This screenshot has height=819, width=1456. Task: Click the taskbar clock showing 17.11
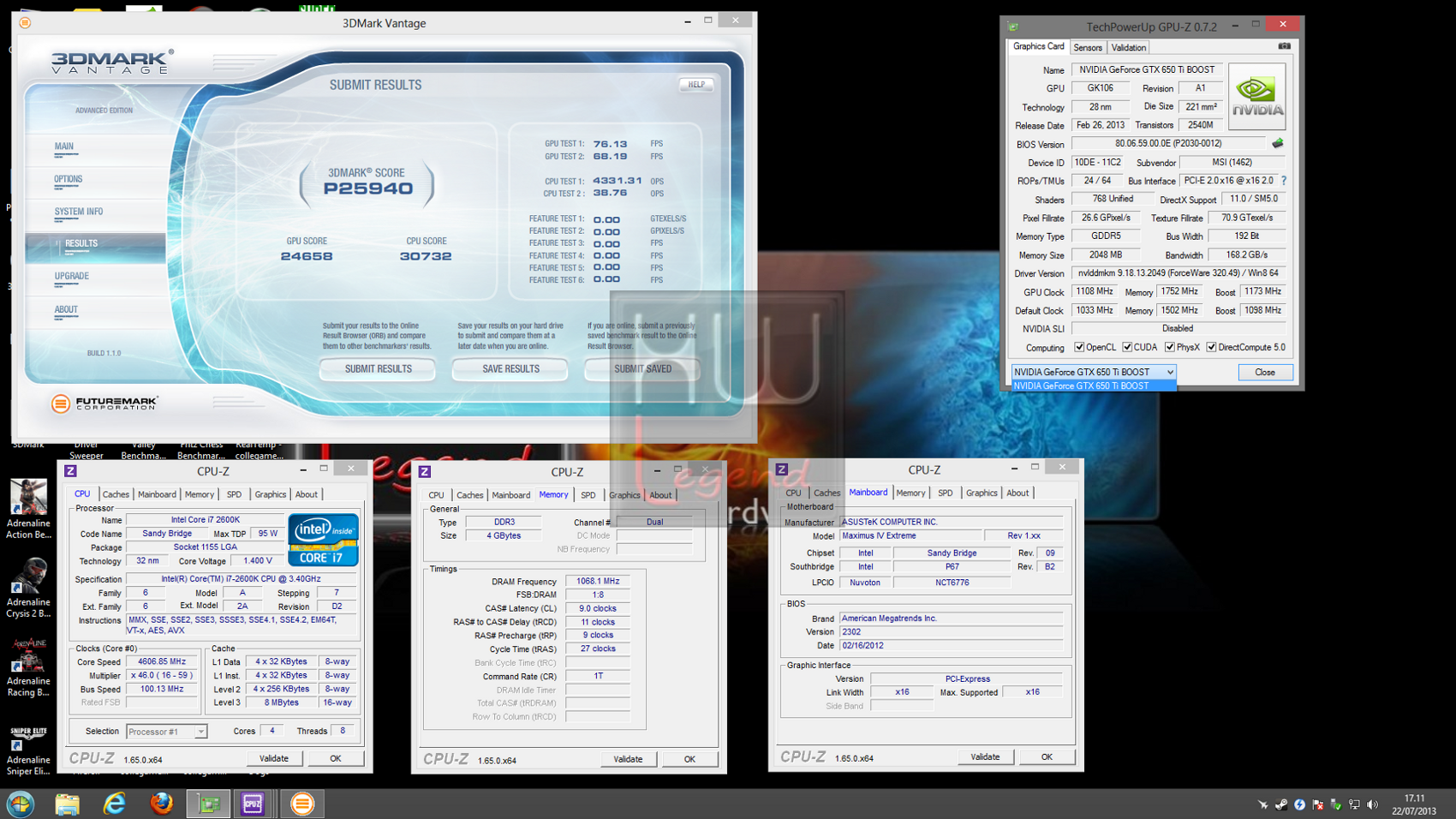tap(1414, 798)
